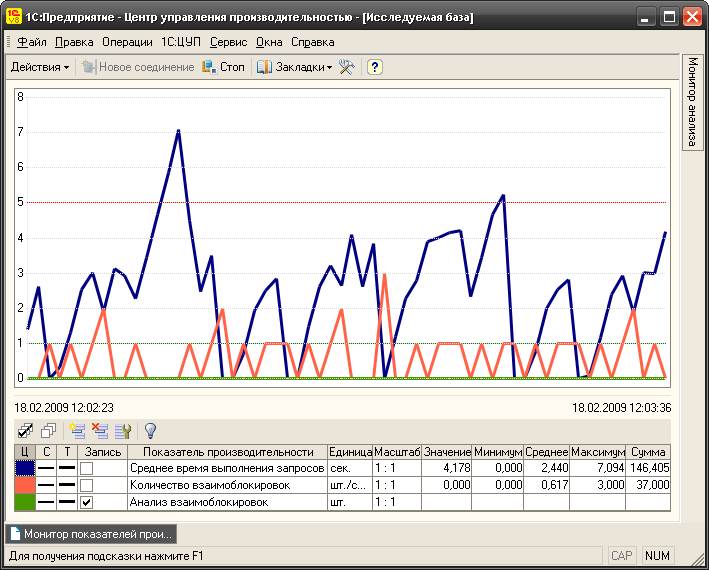709x570 pixels.
Task: Click the Среднее column header
Action: click(x=547, y=452)
